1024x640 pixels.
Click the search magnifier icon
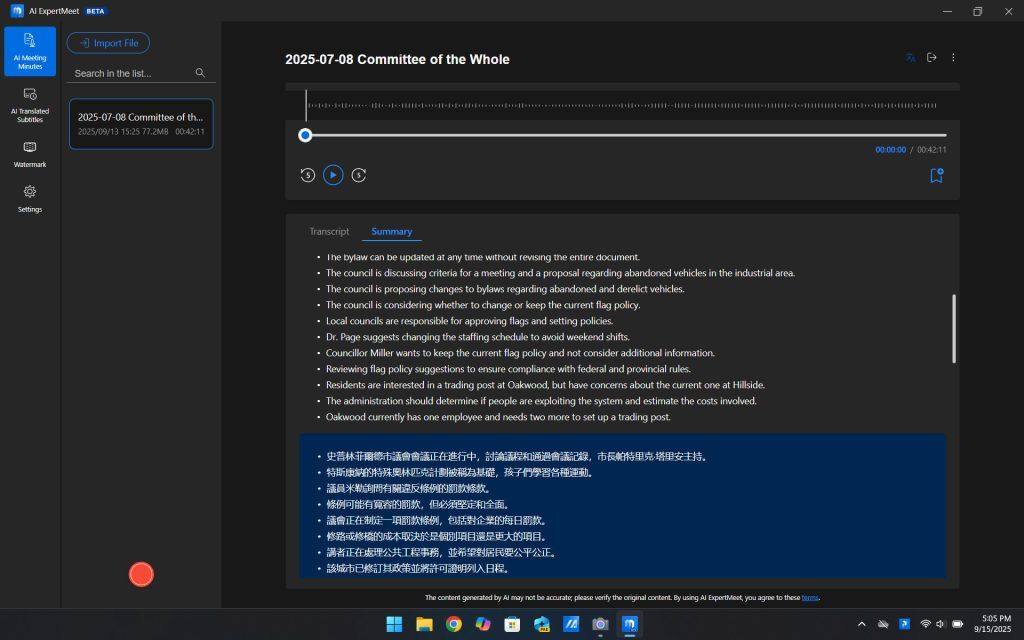[200, 73]
